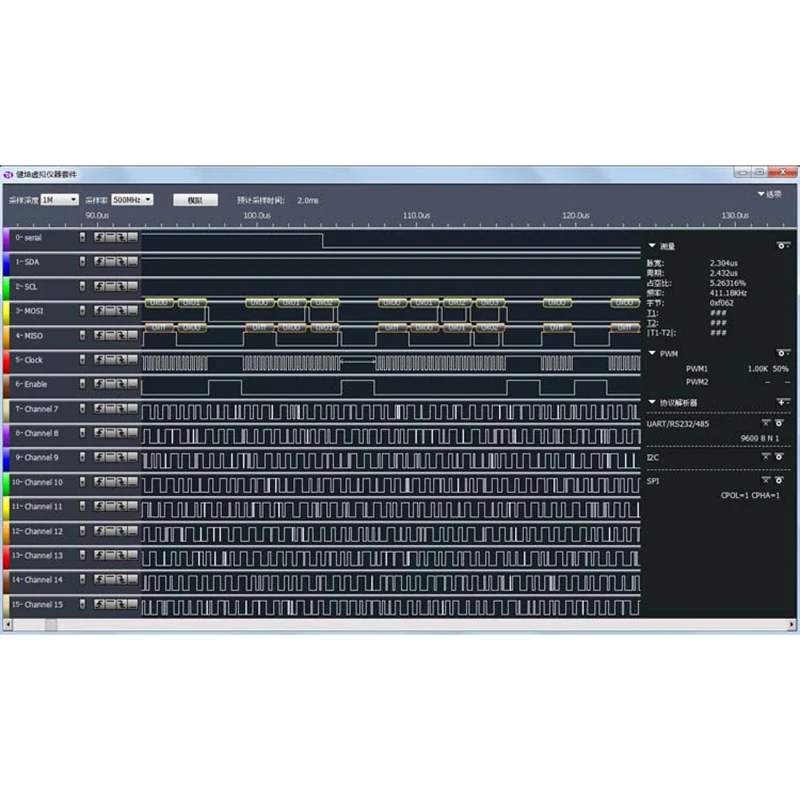
Task: Remove the I2C protocol decoder
Action: pyautogui.click(x=766, y=457)
